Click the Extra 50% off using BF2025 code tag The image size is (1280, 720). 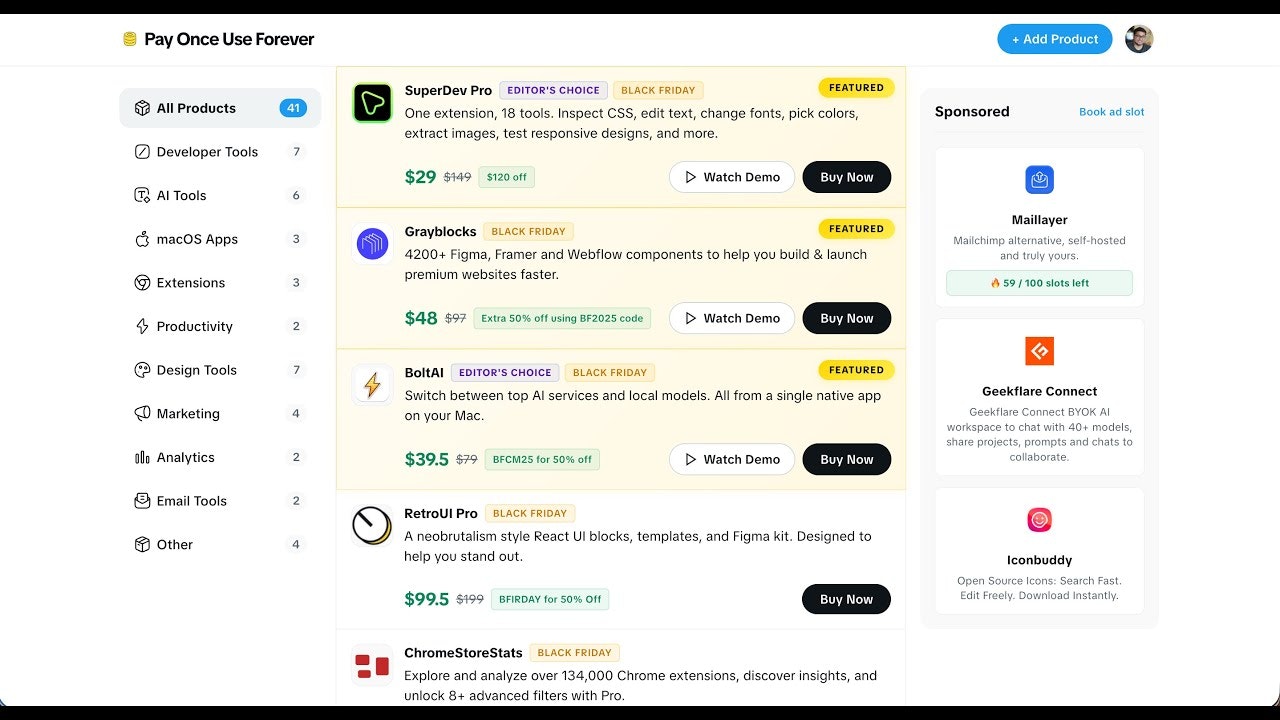click(562, 318)
